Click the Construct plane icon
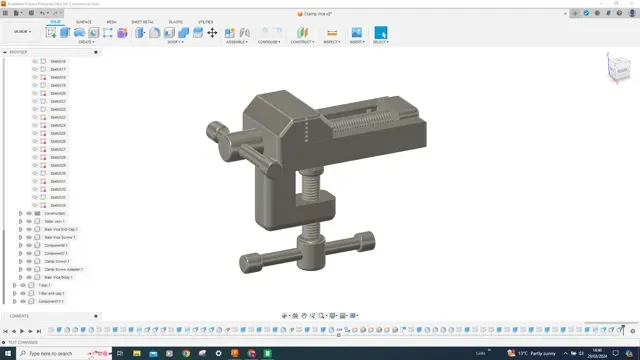Image resolution: width=640 pixels, height=360 pixels. point(302,33)
